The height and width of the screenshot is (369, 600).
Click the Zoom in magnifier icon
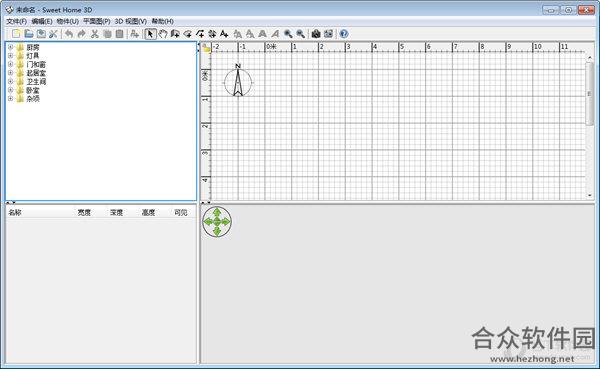[x=288, y=34]
